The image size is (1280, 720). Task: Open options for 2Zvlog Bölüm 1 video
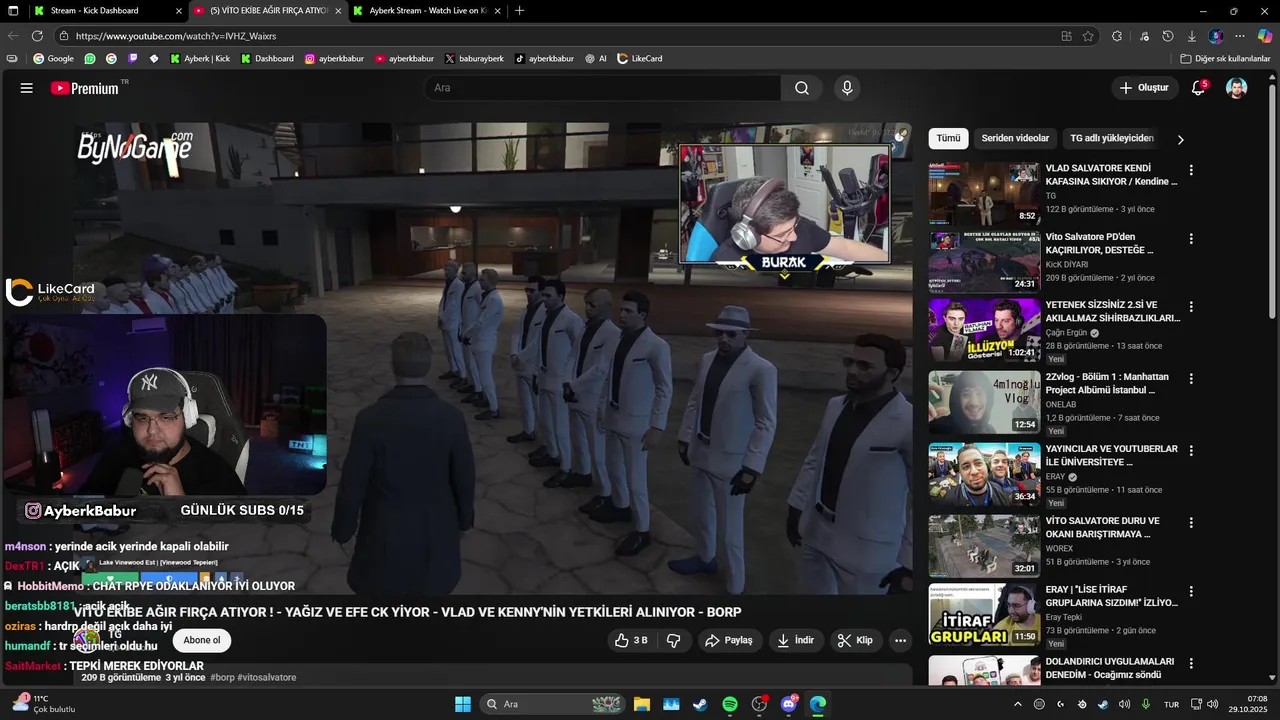1190,379
